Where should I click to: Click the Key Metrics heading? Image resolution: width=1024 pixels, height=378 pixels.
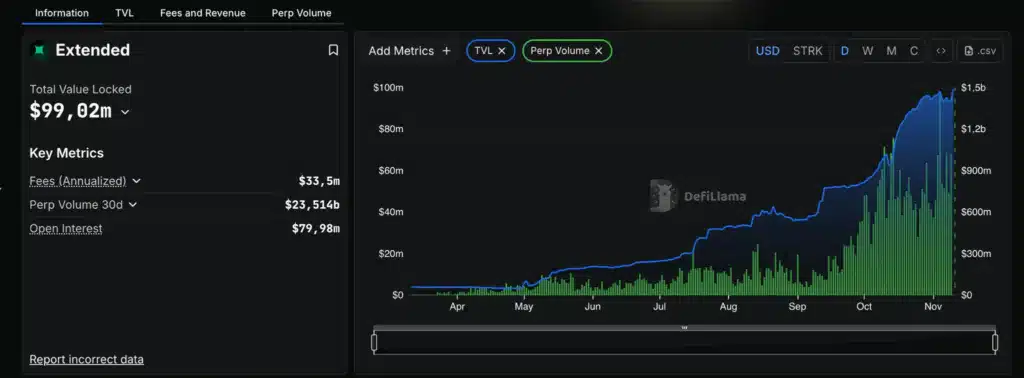click(67, 153)
